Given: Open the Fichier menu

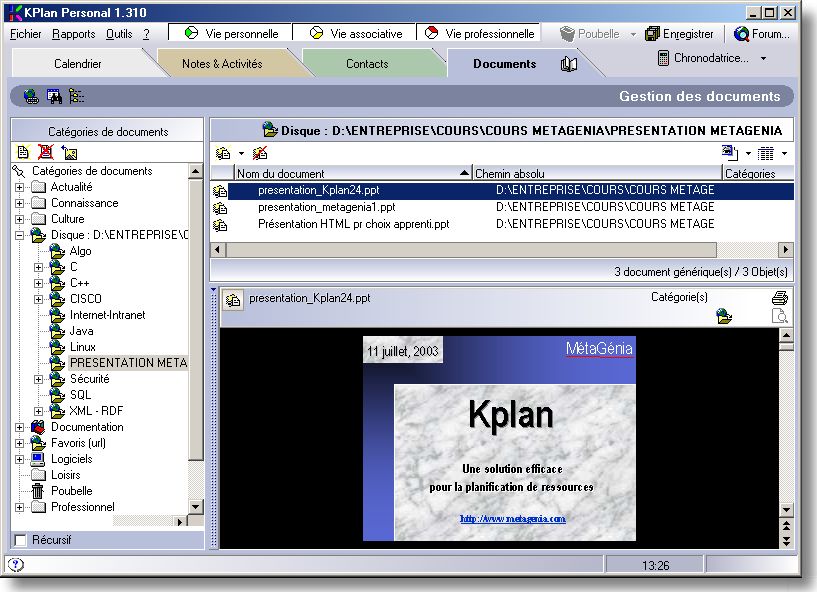Looking at the screenshot, I should [26, 34].
